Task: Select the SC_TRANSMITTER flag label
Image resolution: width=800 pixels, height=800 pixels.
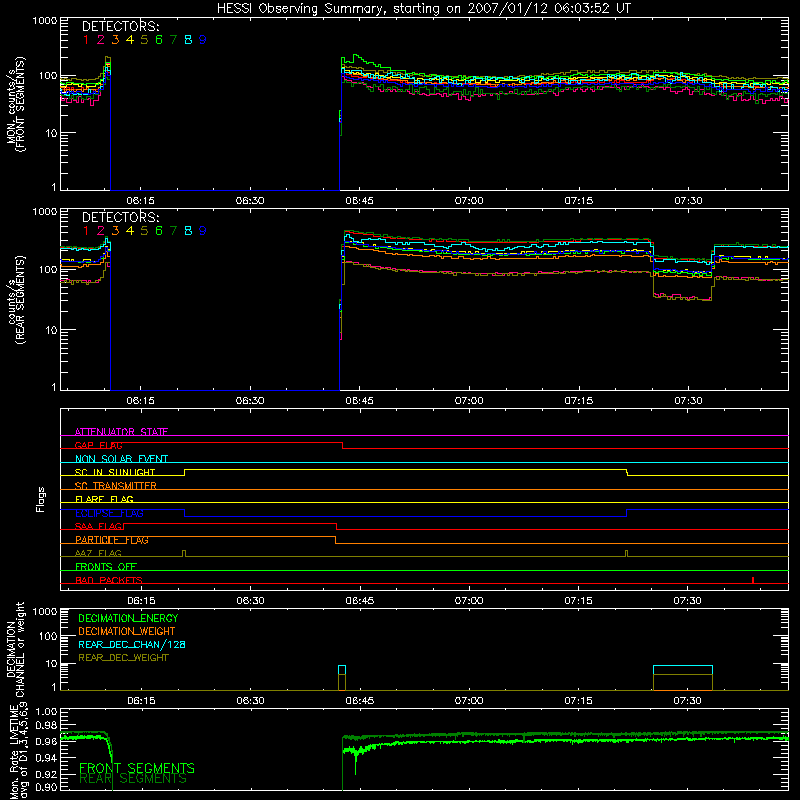Action: tap(116, 486)
